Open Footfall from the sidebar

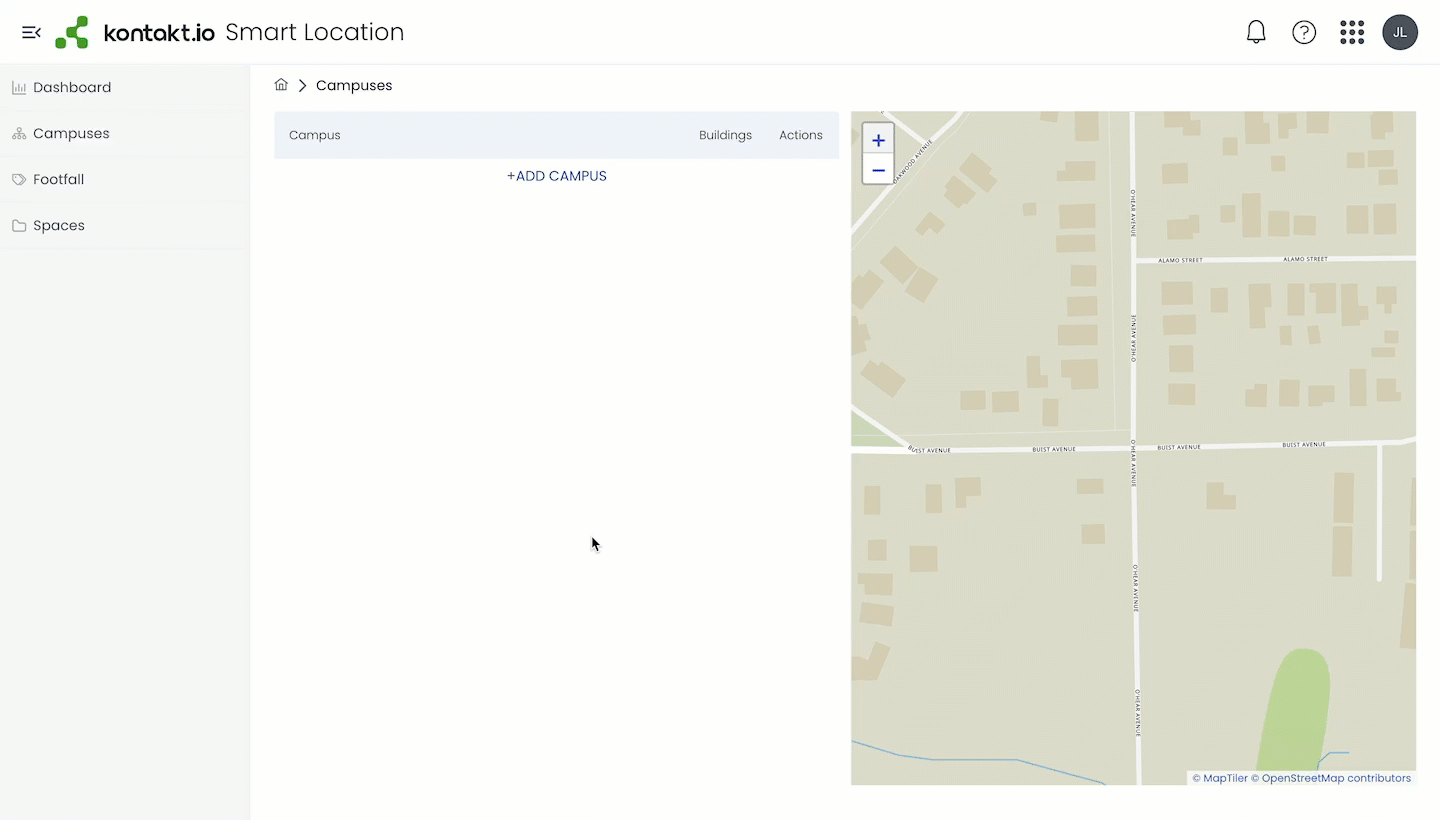(x=58, y=179)
